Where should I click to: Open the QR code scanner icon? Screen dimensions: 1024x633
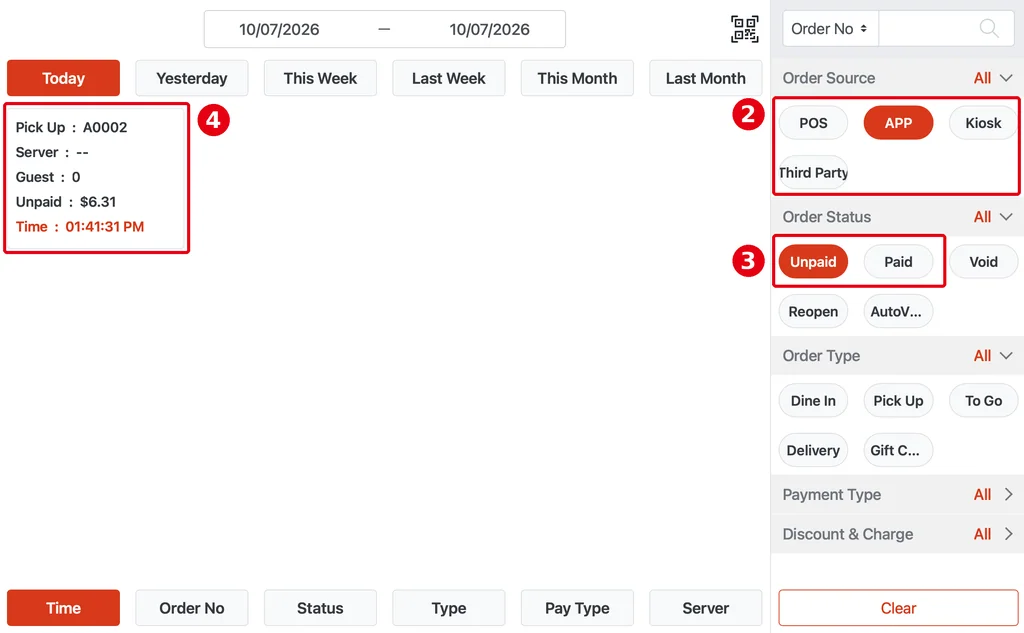[744, 29]
